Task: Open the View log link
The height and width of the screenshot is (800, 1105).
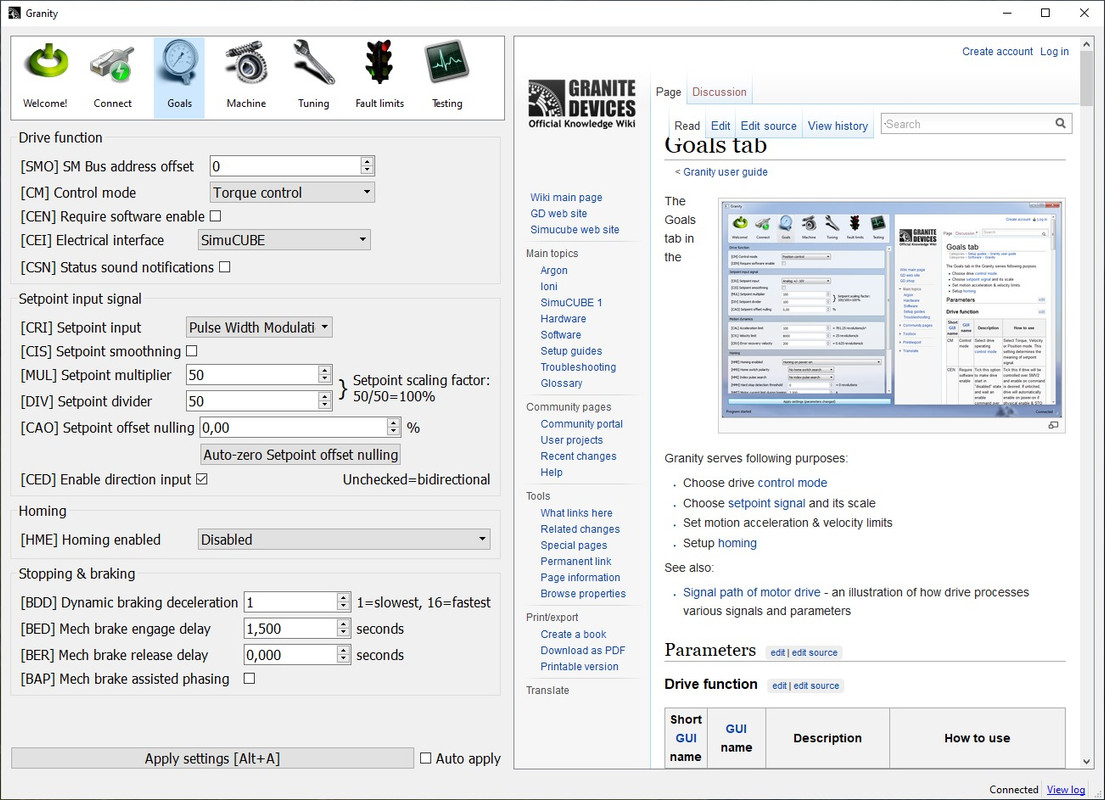Action: [1066, 789]
